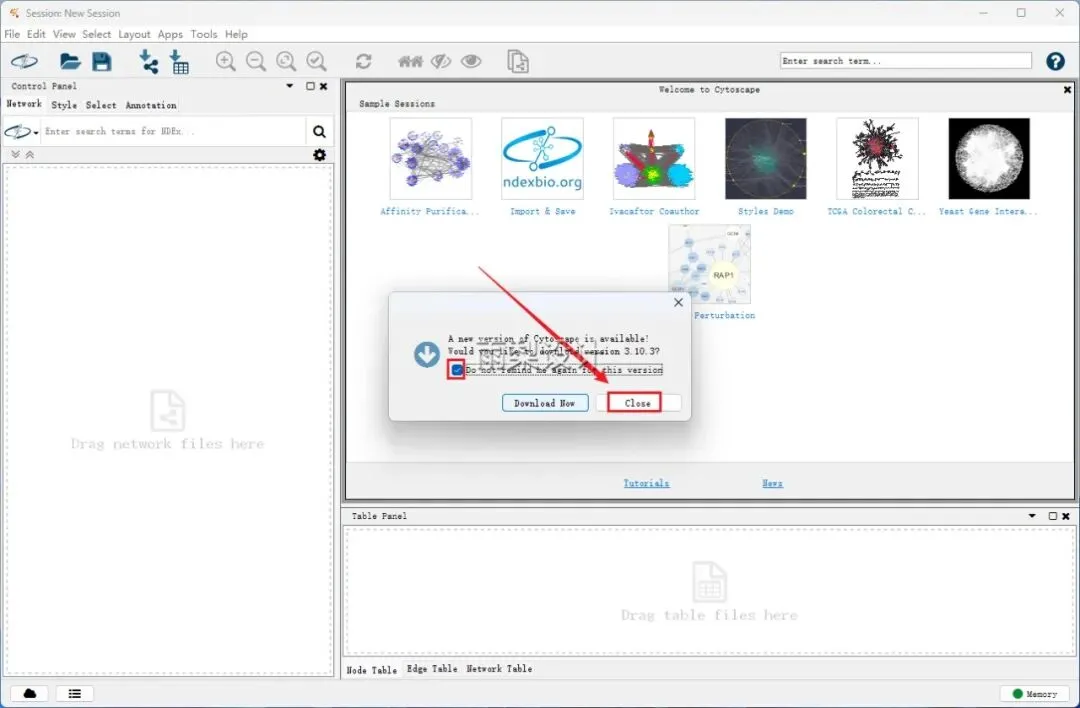Open the Select menu

tap(96, 34)
